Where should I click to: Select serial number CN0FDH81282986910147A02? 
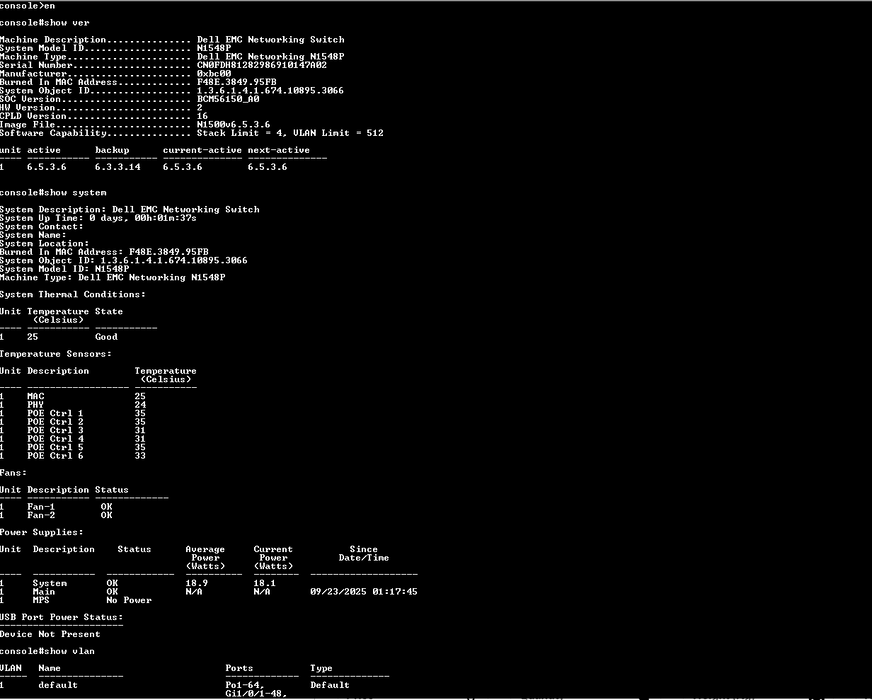[x=262, y=65]
